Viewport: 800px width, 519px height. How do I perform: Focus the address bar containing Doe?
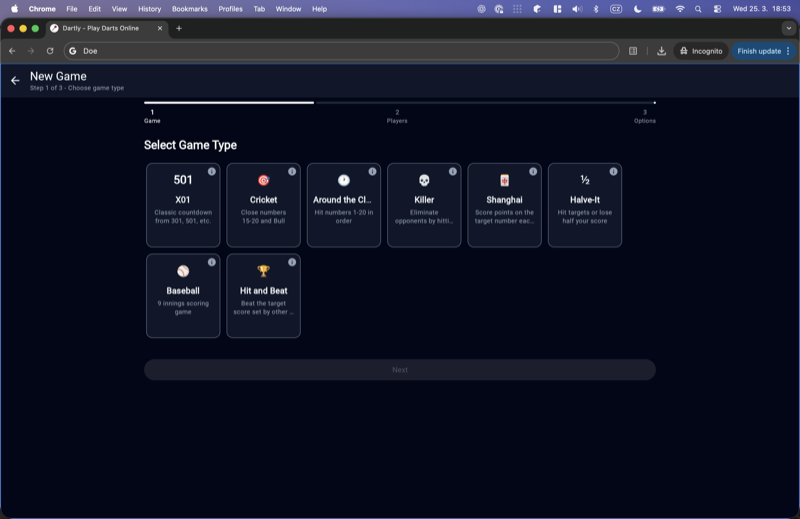coord(341,51)
